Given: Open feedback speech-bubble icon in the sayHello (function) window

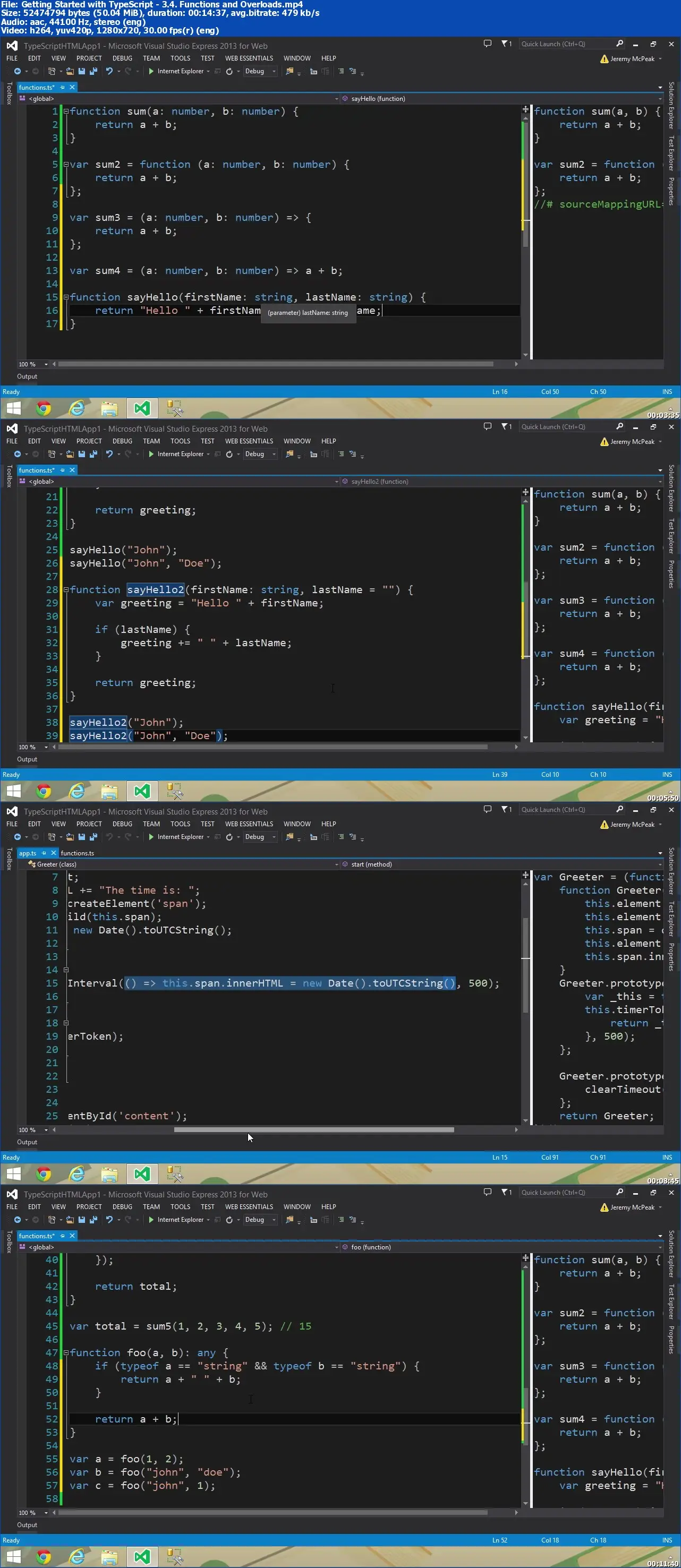Looking at the screenshot, I should [x=487, y=44].
